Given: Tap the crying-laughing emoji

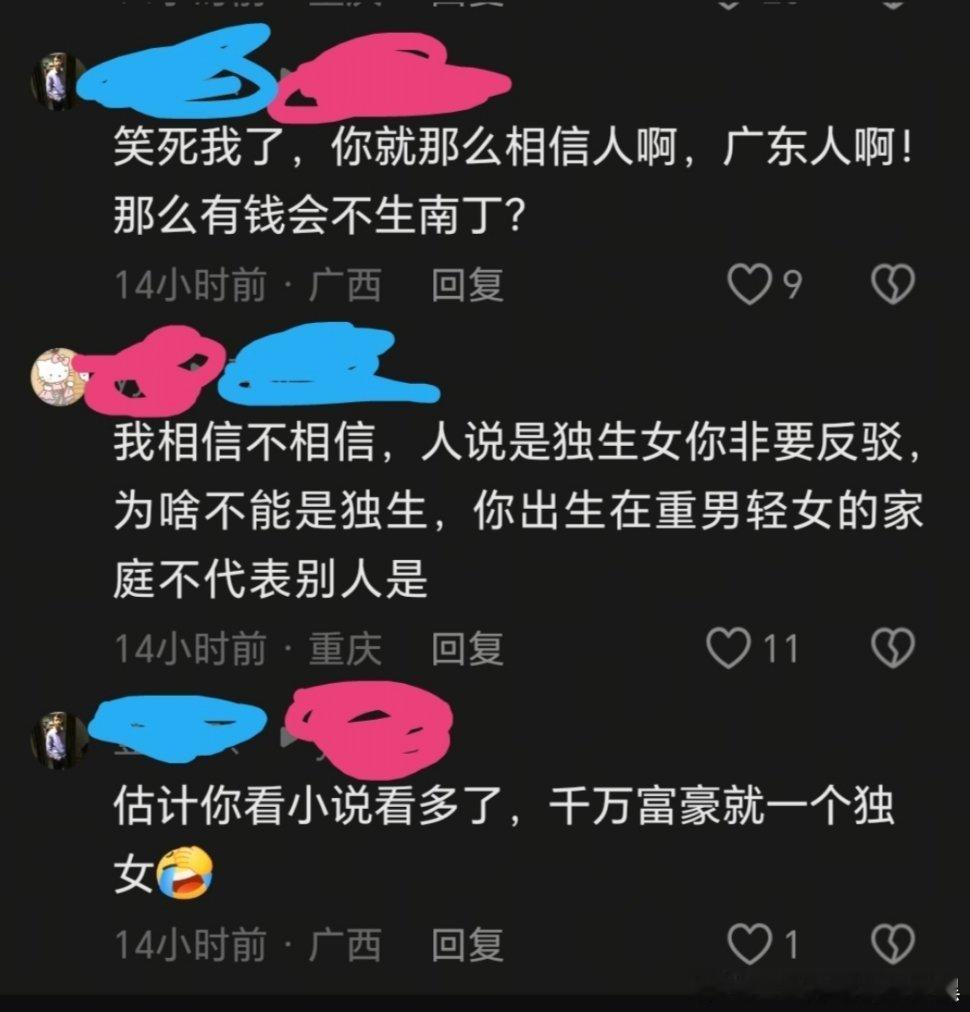Looking at the screenshot, I should pos(185,873).
